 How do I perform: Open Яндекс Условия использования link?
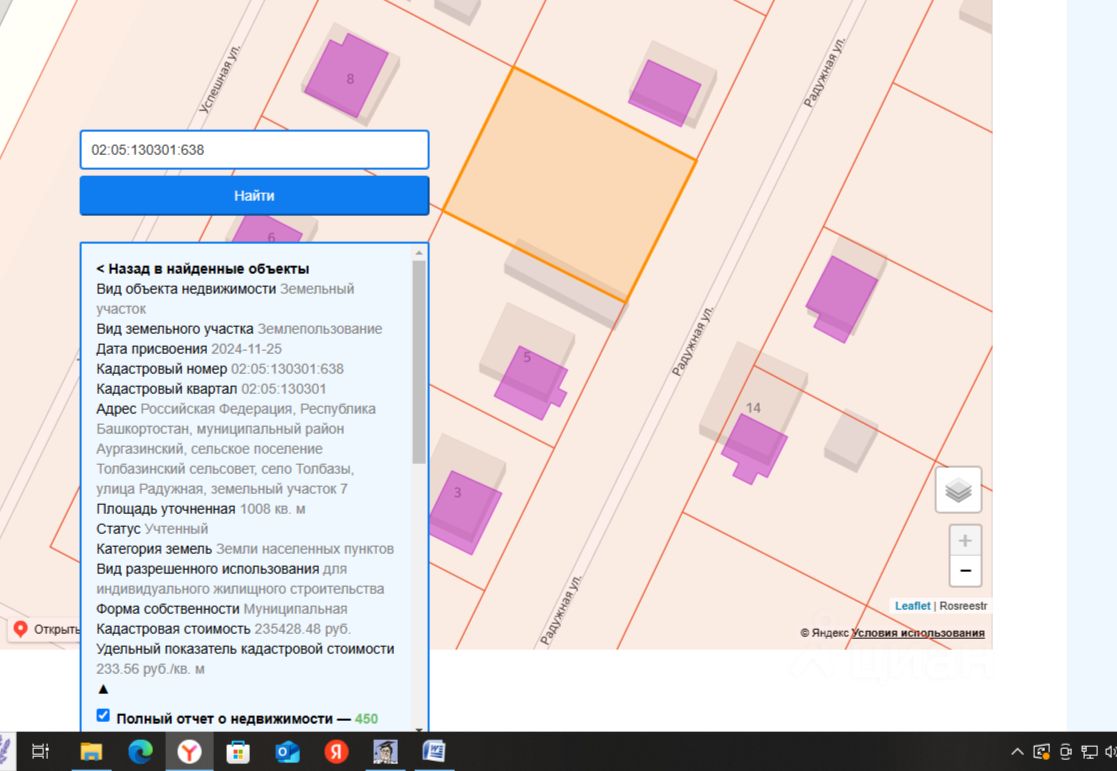(918, 633)
